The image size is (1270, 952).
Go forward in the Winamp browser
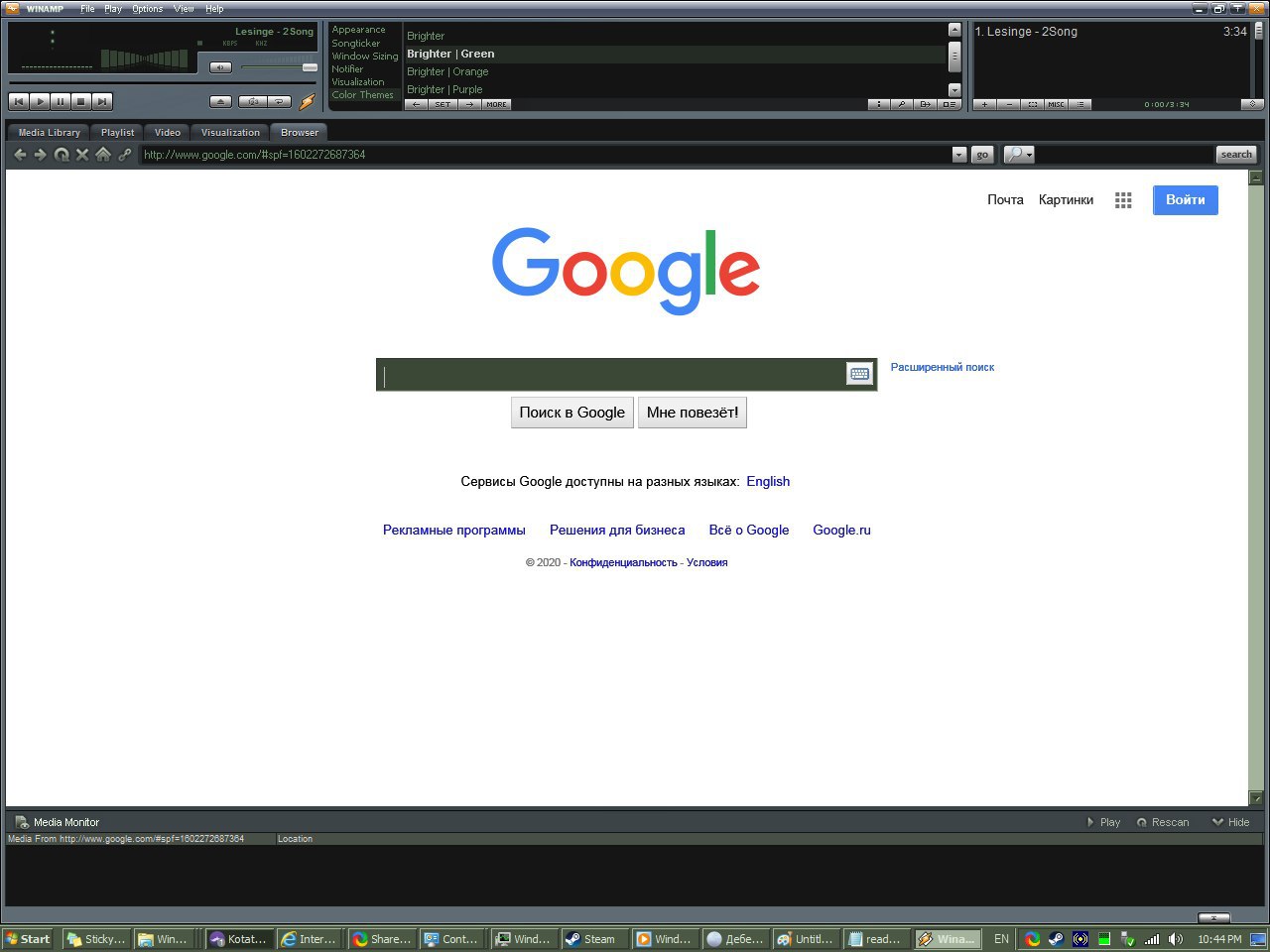40,154
